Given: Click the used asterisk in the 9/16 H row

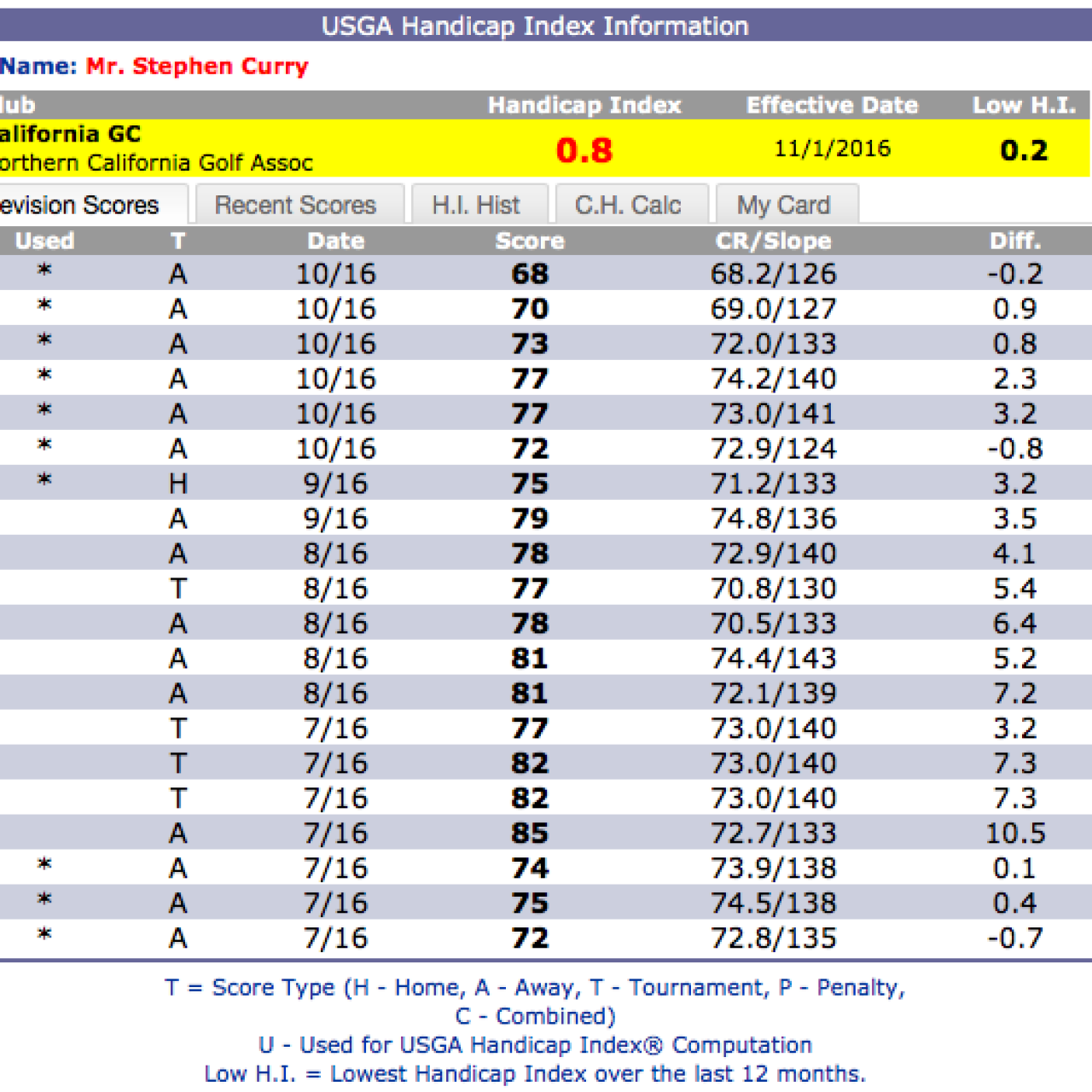Looking at the screenshot, I should (x=44, y=481).
